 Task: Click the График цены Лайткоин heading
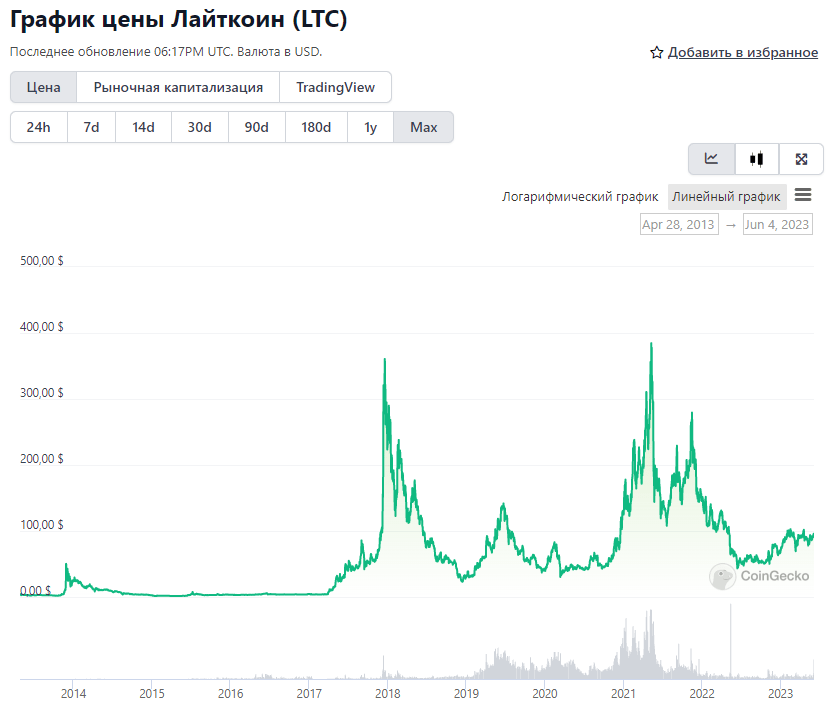click(178, 19)
